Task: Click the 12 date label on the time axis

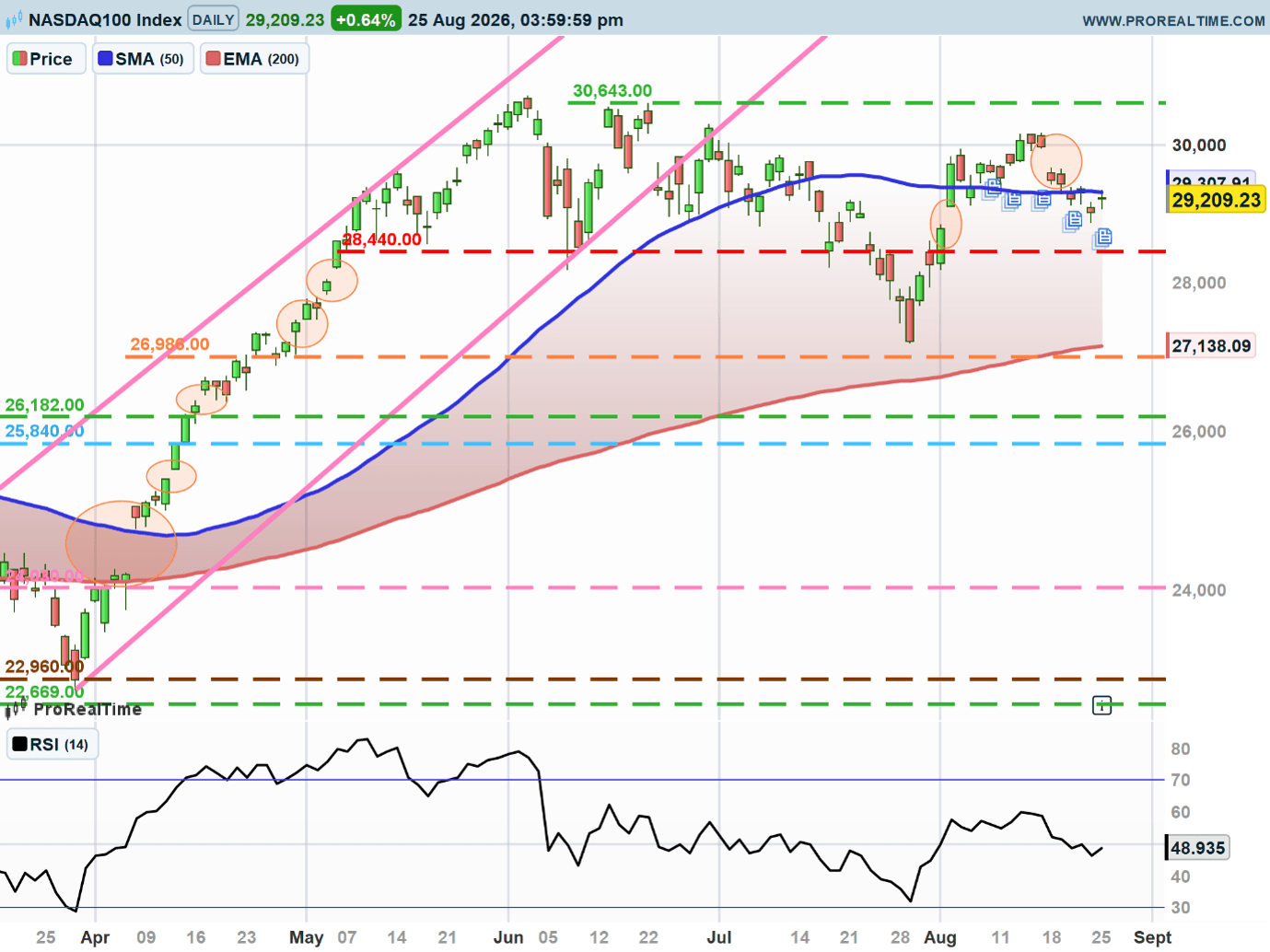Action: coord(599,937)
